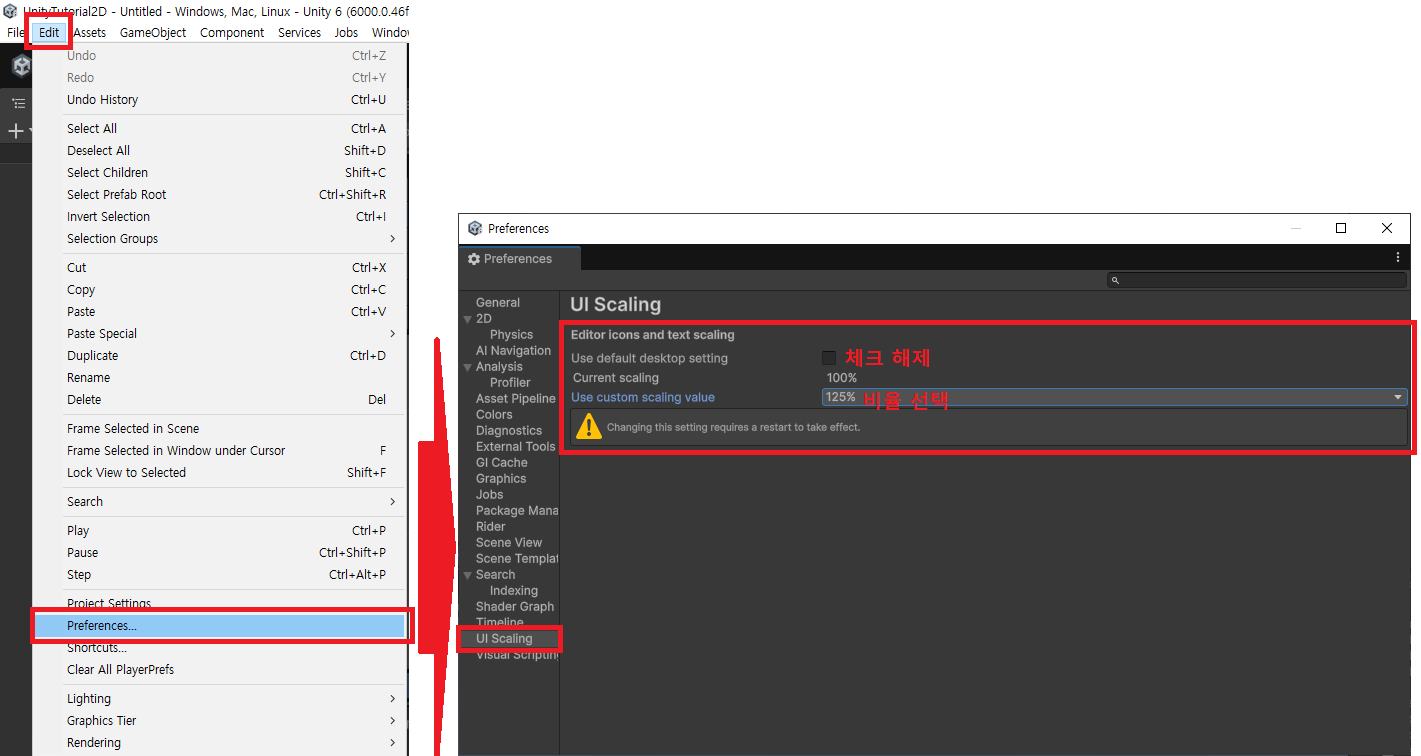1421x756 pixels.
Task: Click the Hierarchy list icon on the left panel tab
Action: [x=18, y=103]
